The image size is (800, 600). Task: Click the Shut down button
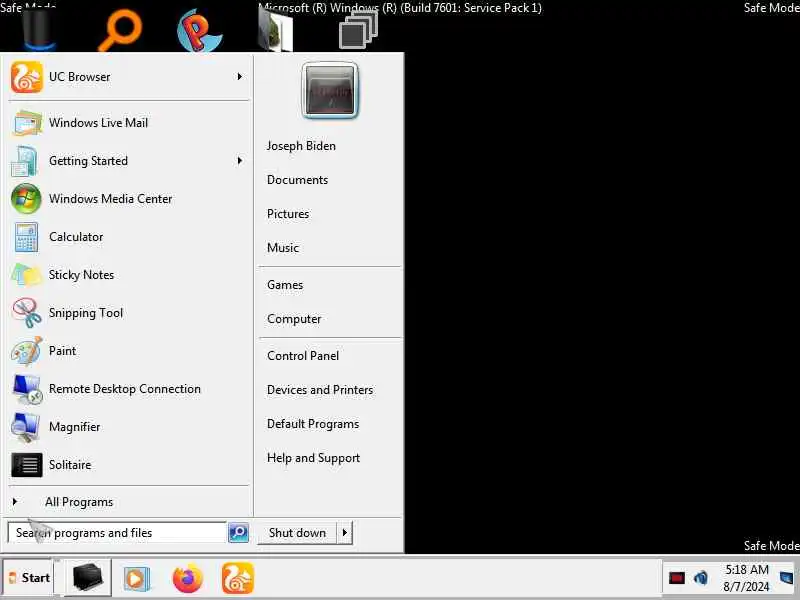pos(297,533)
